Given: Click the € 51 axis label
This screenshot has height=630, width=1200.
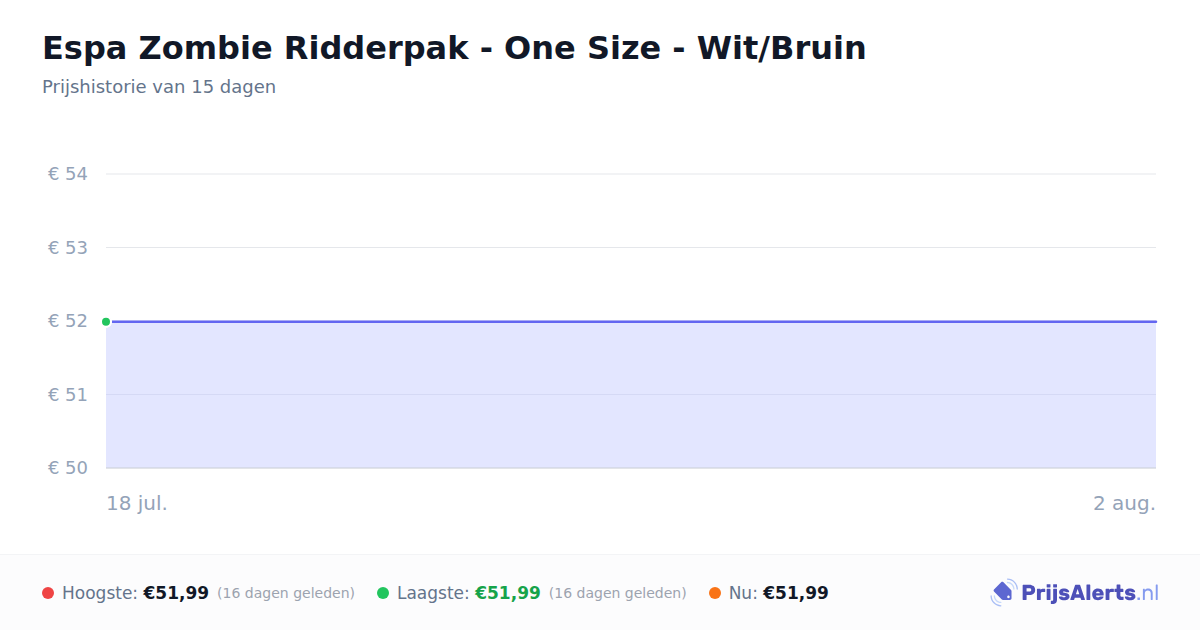Looking at the screenshot, I should click(x=68, y=394).
